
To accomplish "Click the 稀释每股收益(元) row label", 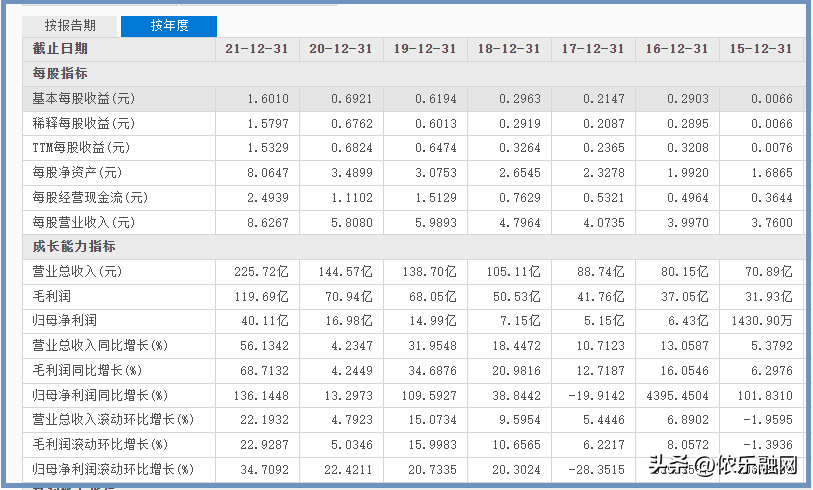I will pos(84,124).
